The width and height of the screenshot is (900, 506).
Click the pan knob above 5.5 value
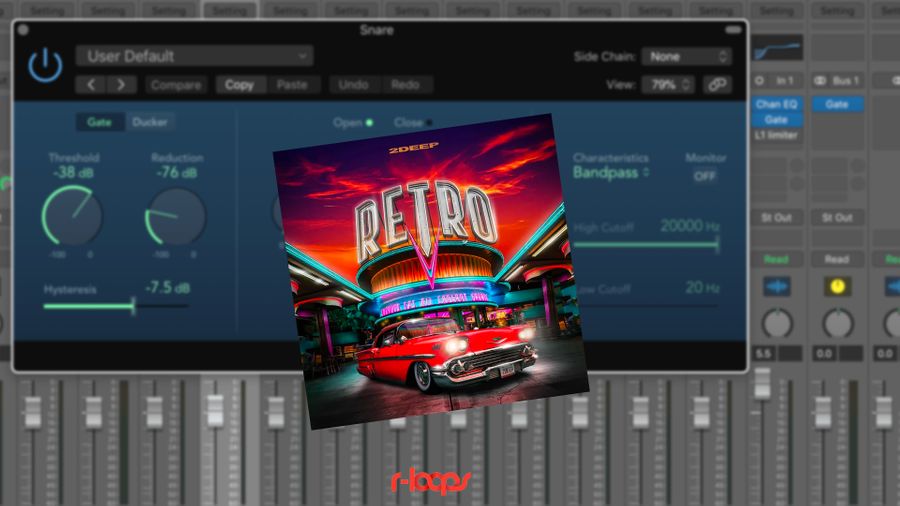tap(777, 324)
